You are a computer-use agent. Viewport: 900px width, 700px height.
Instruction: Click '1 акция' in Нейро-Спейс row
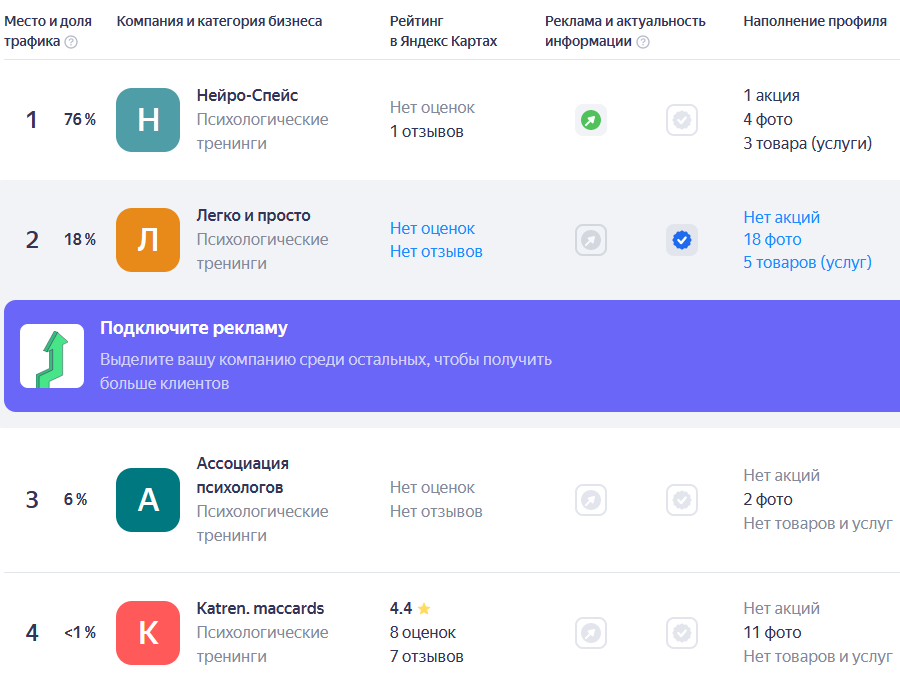pos(771,95)
